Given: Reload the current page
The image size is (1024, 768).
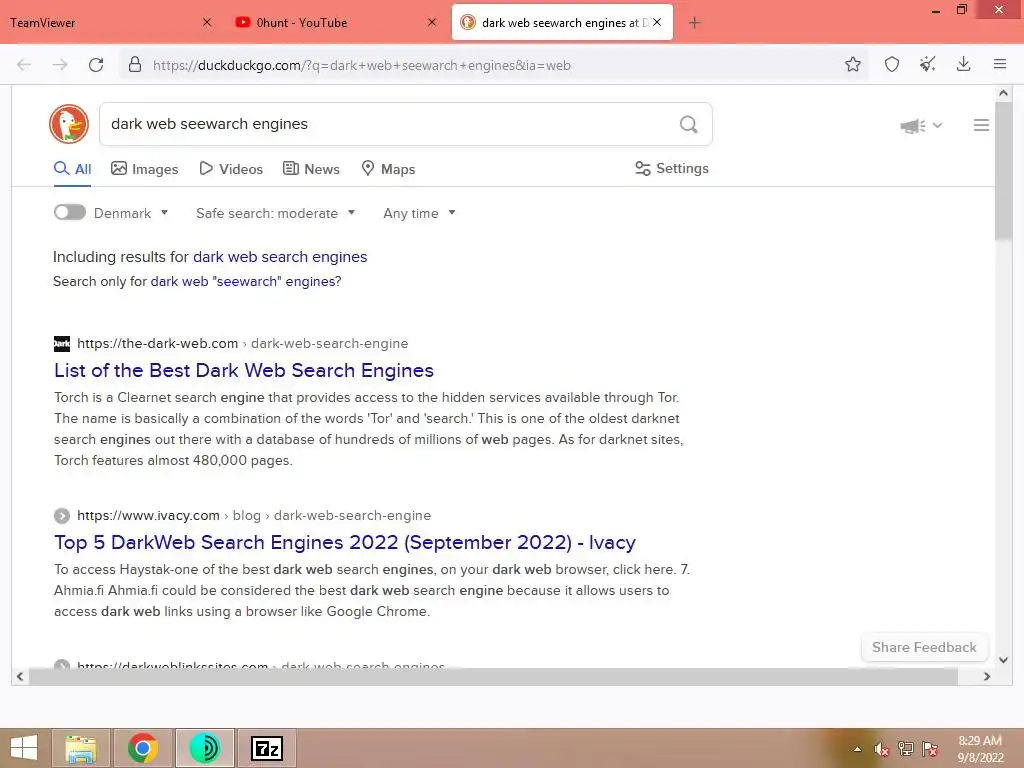Looking at the screenshot, I should tap(96, 65).
